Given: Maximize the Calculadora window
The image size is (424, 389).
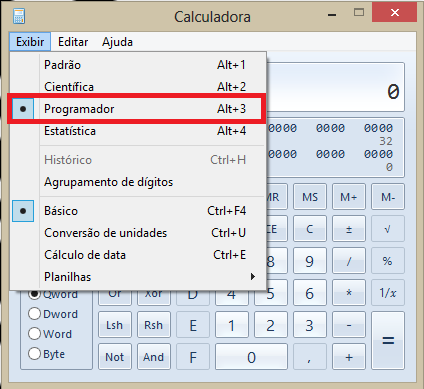Looking at the screenshot, I should point(359,13).
